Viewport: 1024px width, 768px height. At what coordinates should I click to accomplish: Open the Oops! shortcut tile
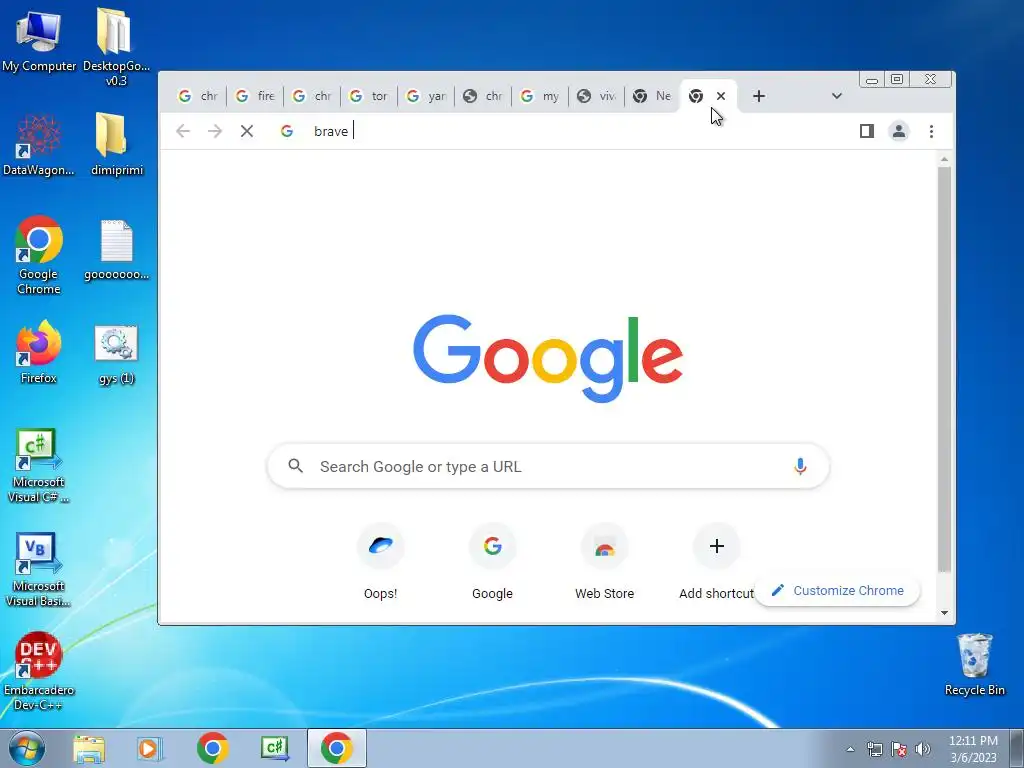[x=381, y=562]
